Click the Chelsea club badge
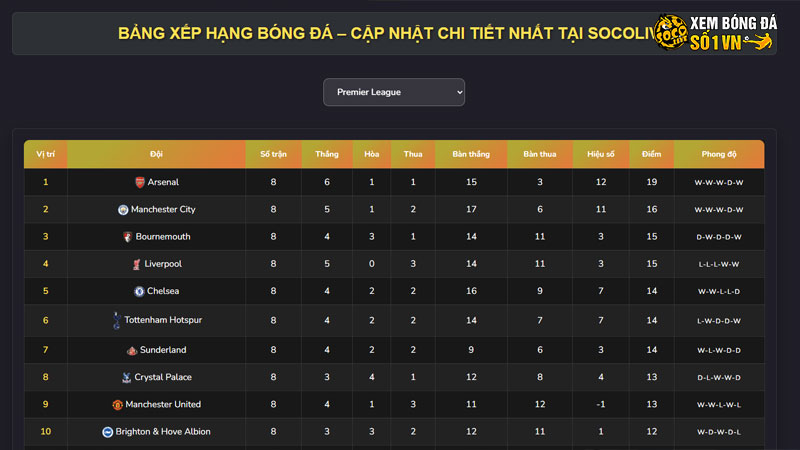 tap(140, 291)
